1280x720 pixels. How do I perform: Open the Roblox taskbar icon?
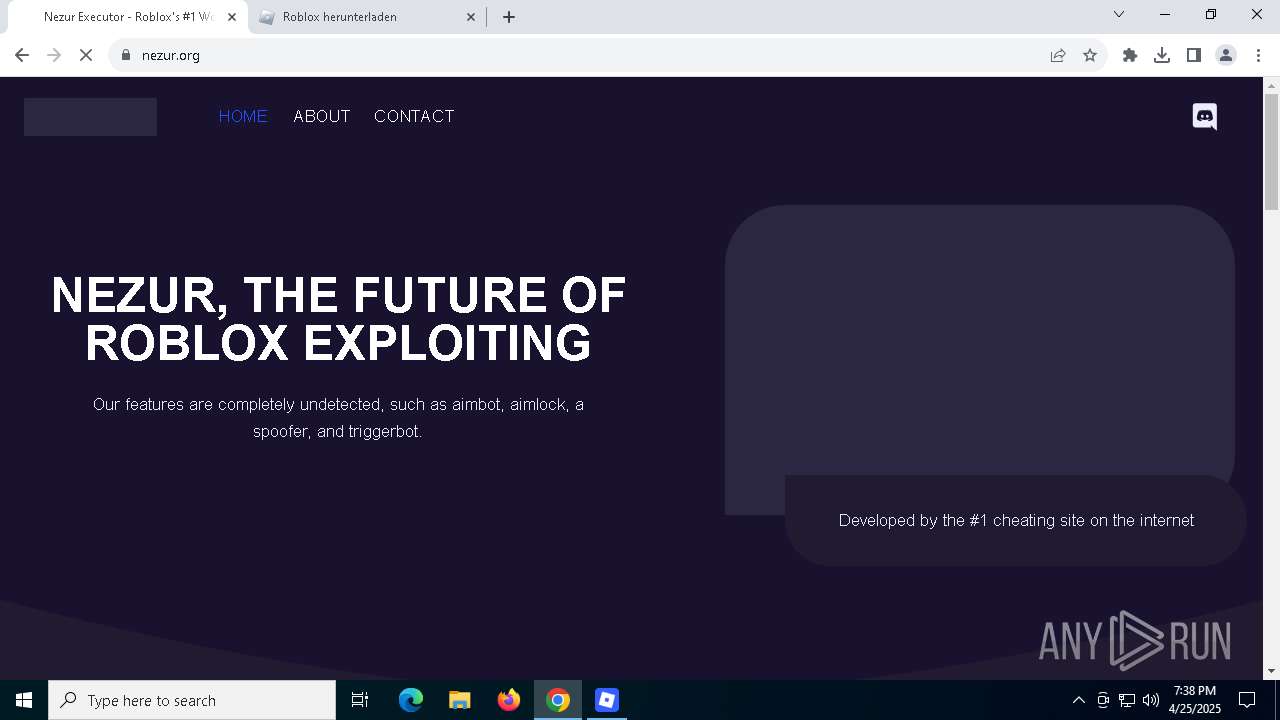point(607,700)
